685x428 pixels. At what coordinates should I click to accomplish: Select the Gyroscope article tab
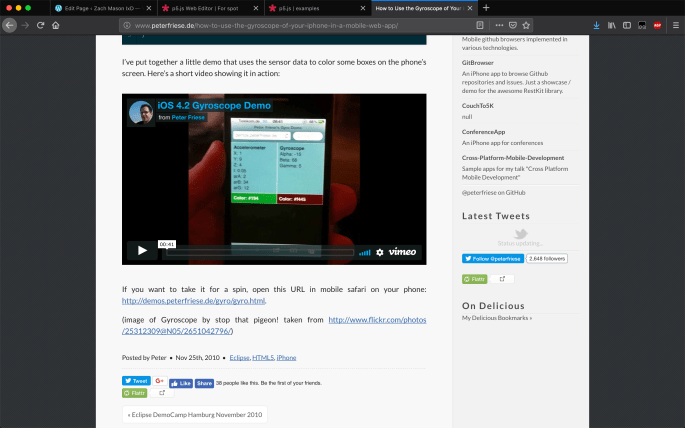[x=424, y=8]
